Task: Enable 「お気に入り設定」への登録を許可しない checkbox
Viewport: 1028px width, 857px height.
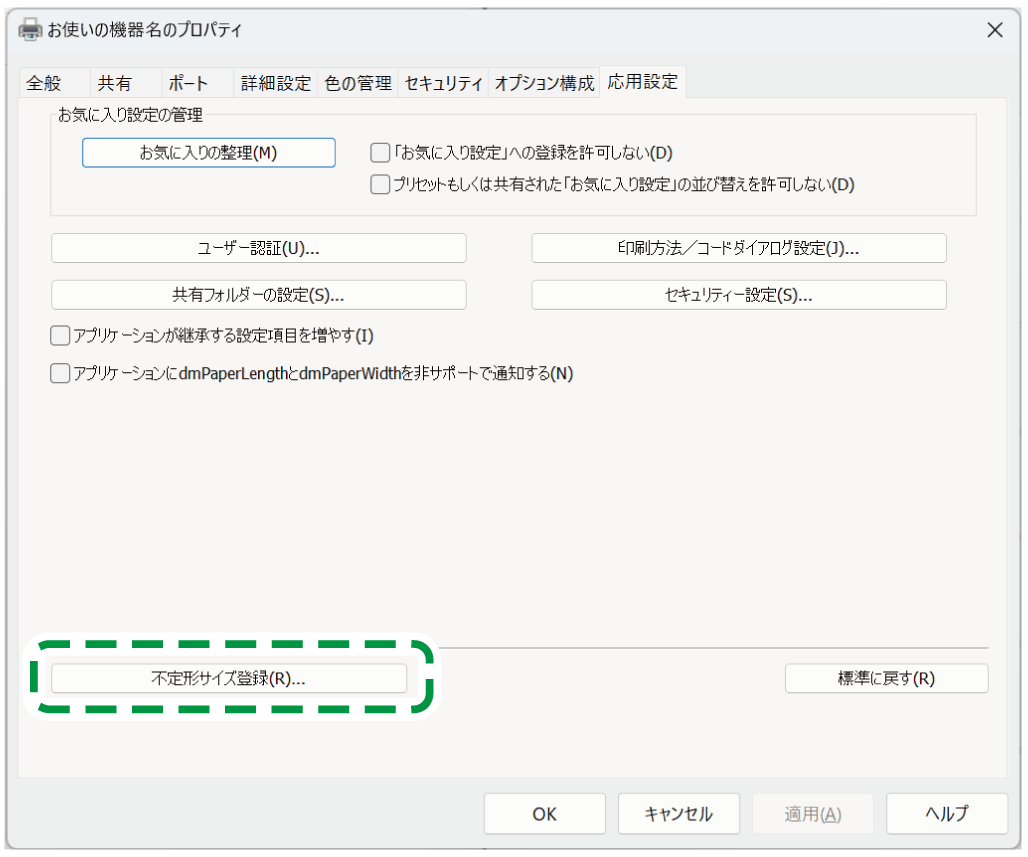Action: click(380, 153)
